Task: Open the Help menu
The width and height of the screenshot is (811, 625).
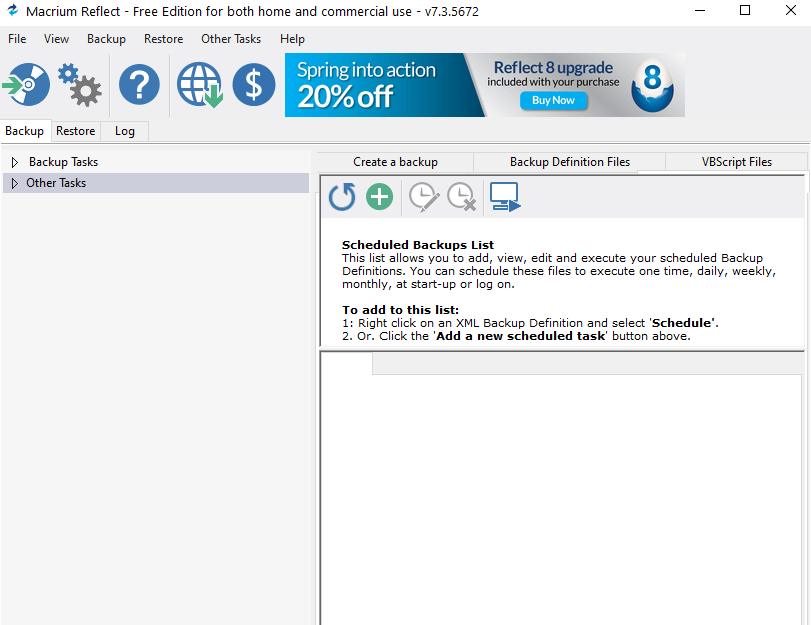Action: (292, 39)
